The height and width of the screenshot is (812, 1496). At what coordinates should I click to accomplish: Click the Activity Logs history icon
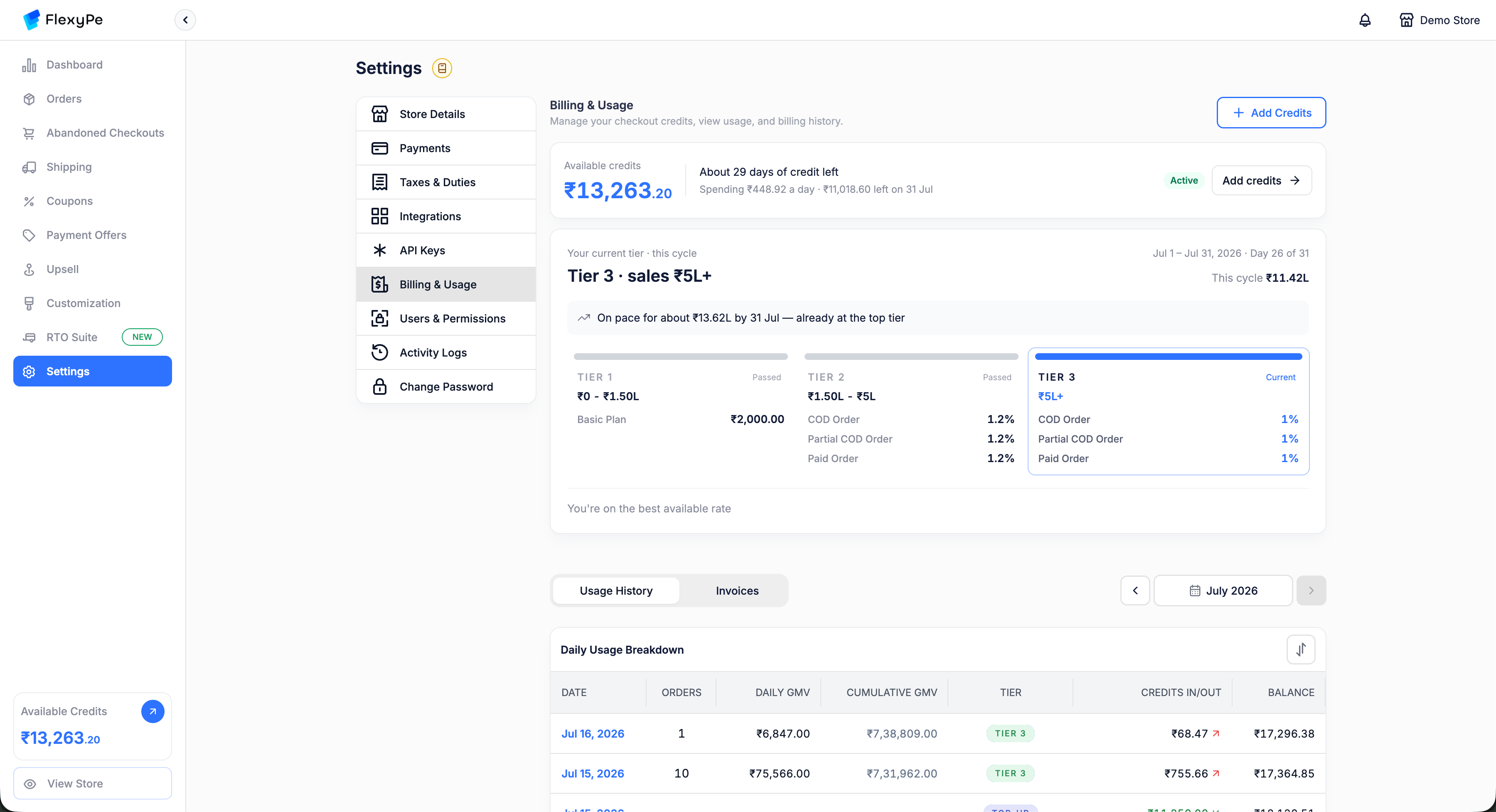380,352
